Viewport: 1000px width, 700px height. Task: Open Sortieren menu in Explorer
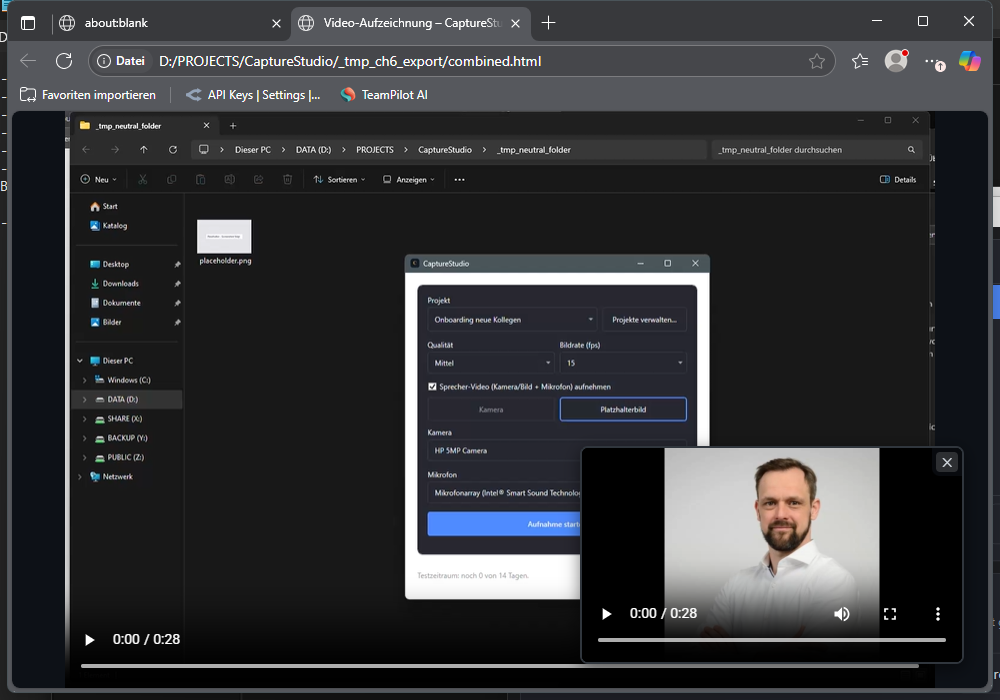pos(340,180)
